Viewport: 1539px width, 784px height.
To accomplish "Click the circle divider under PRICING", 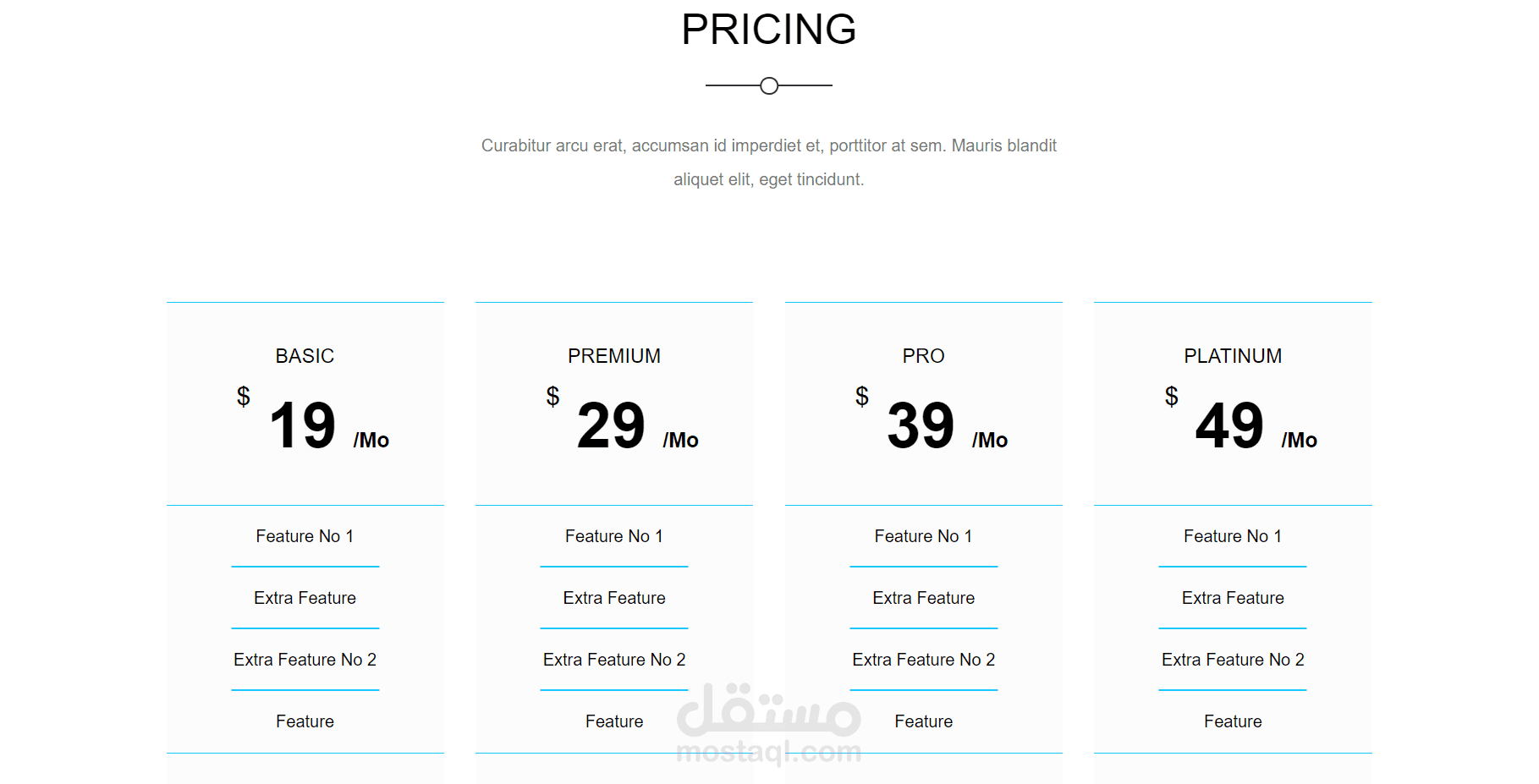I will (768, 85).
